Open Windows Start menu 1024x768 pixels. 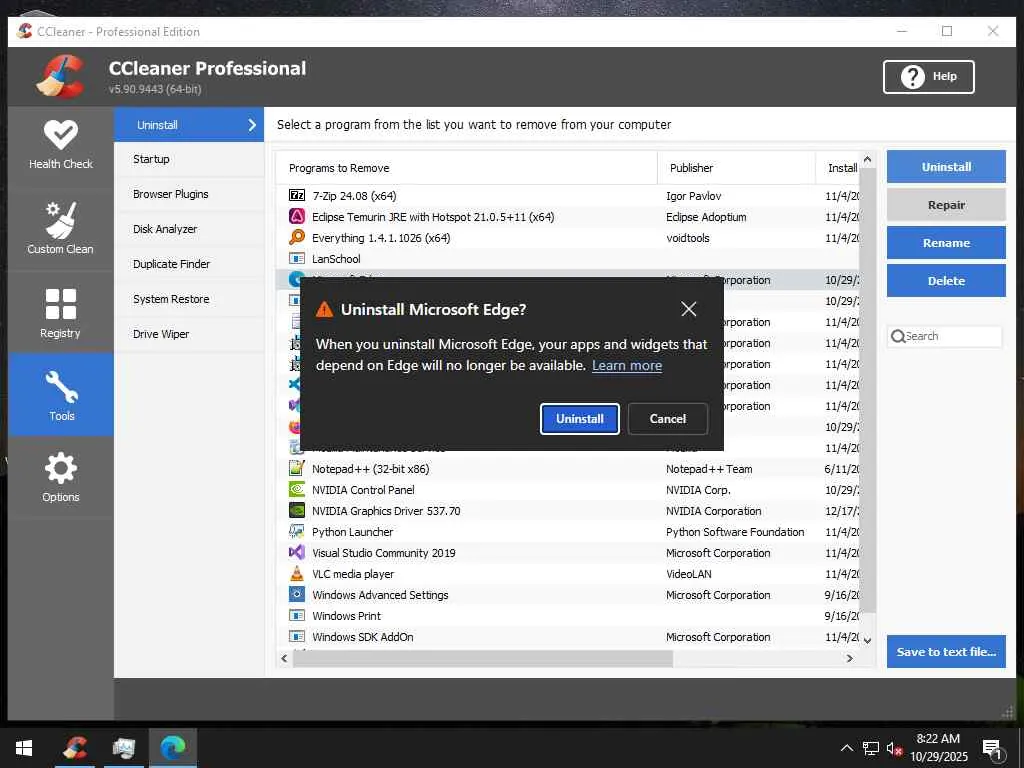pos(24,748)
